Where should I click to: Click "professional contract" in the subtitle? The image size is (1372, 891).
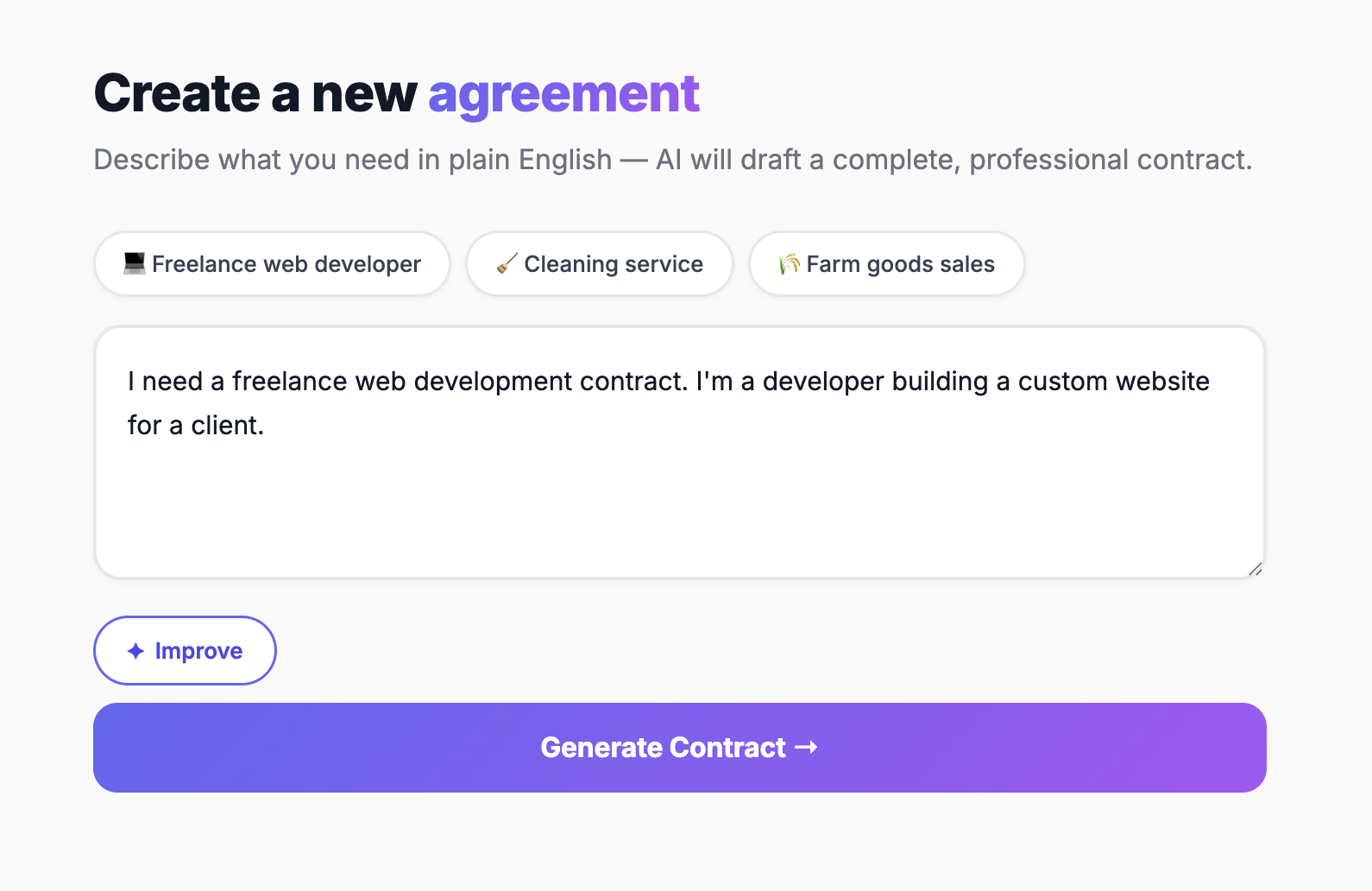point(1110,160)
